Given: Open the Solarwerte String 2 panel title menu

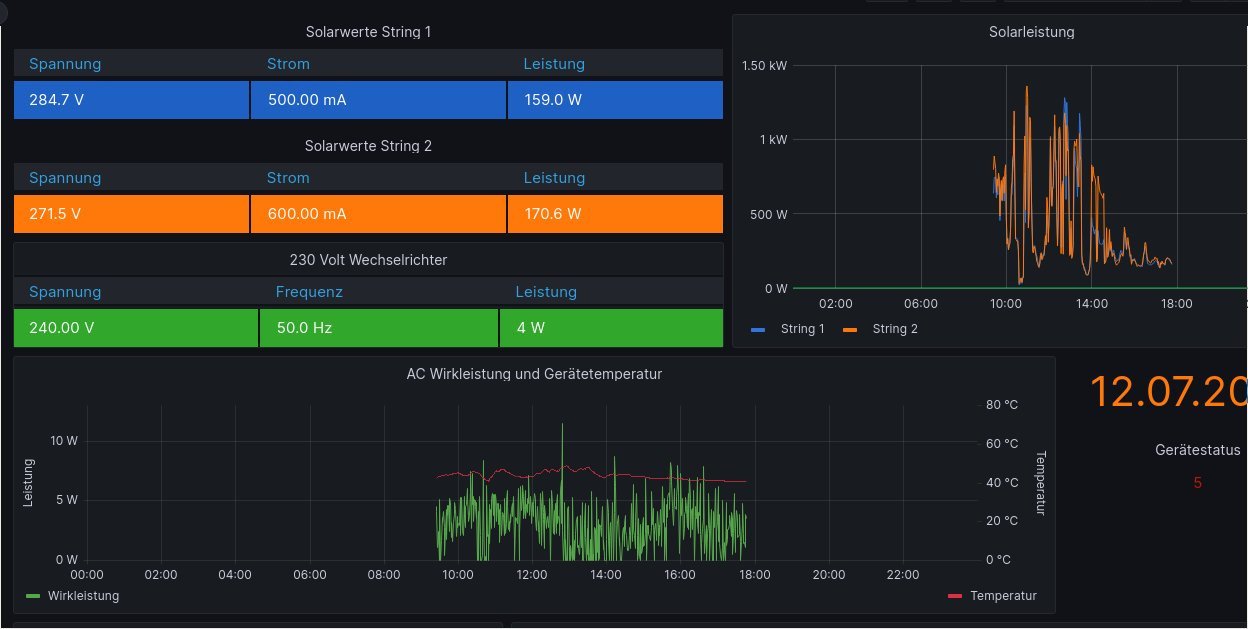Looking at the screenshot, I should [x=368, y=146].
